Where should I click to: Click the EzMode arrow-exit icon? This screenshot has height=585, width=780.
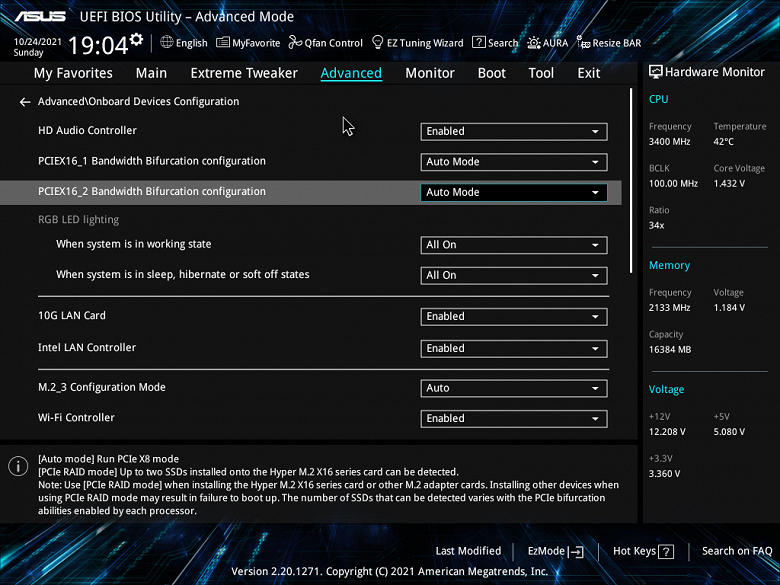[575, 551]
